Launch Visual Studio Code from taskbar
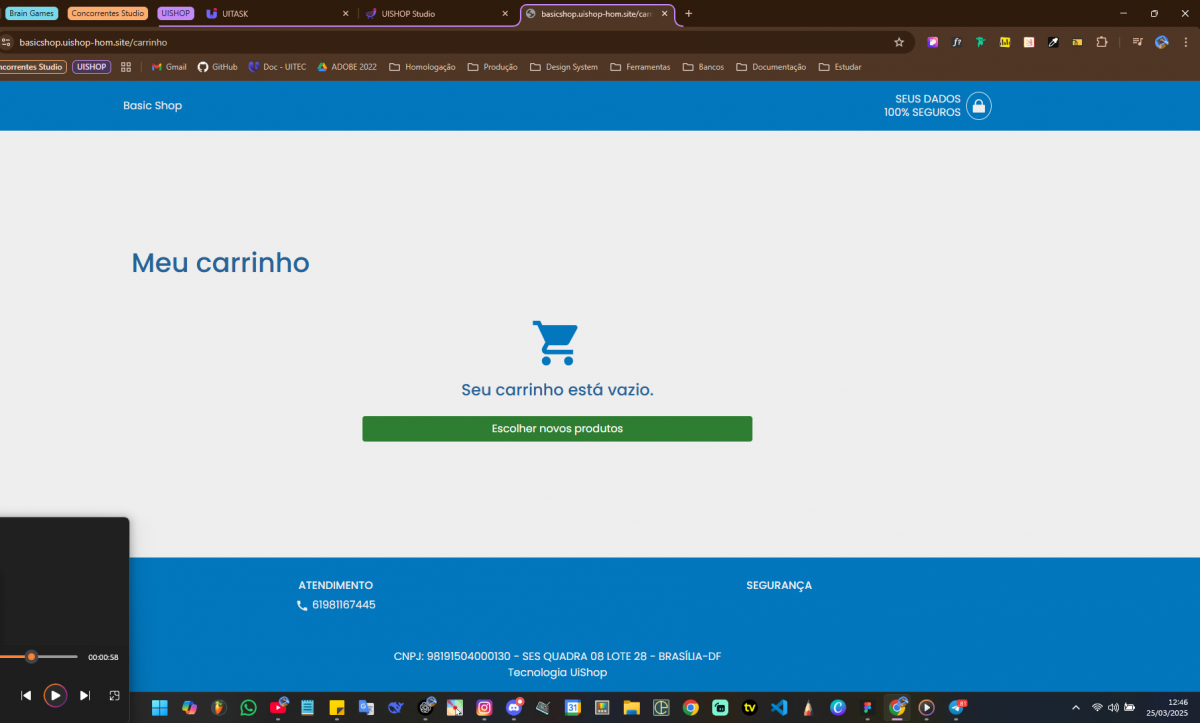1200x723 pixels. 779,708
